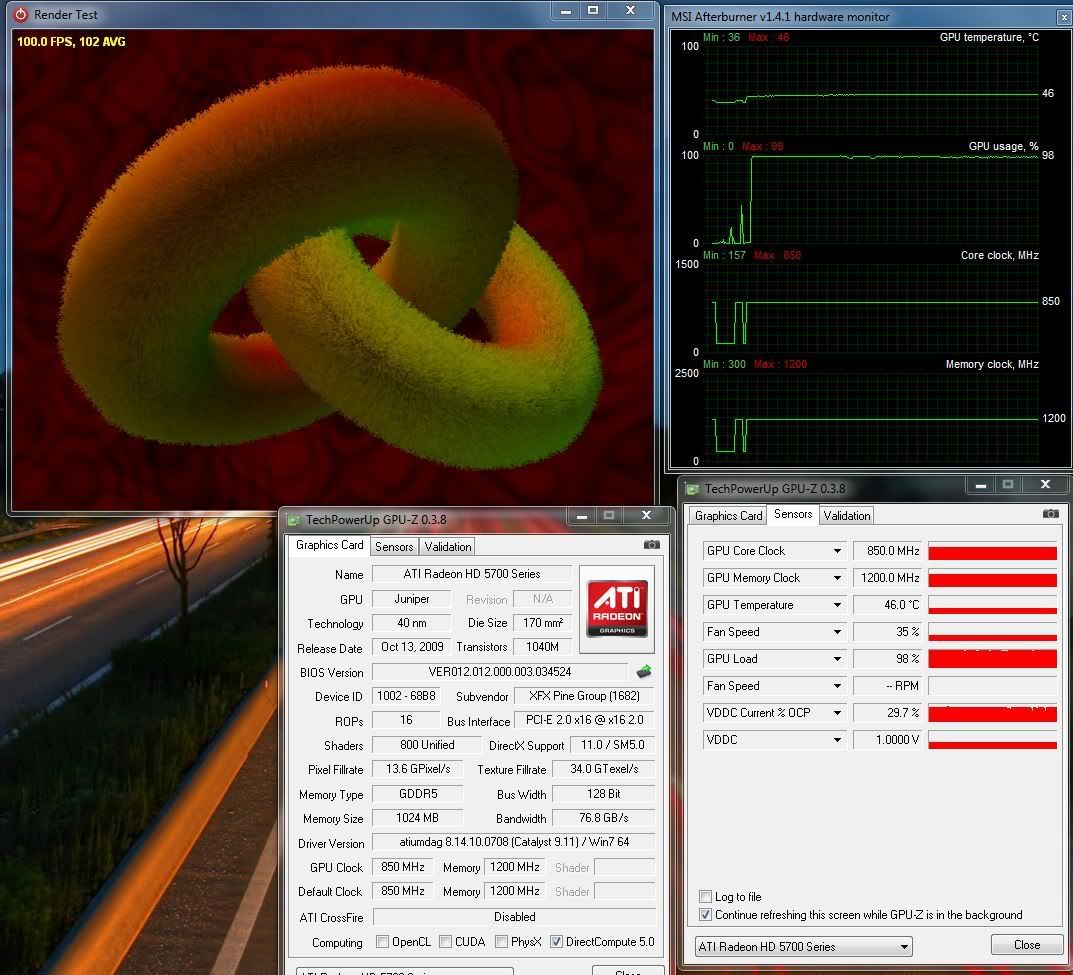Screen dimensions: 1073x975
Task: Select Graphics Card tab in left GPU-Z window
Action: point(329,545)
